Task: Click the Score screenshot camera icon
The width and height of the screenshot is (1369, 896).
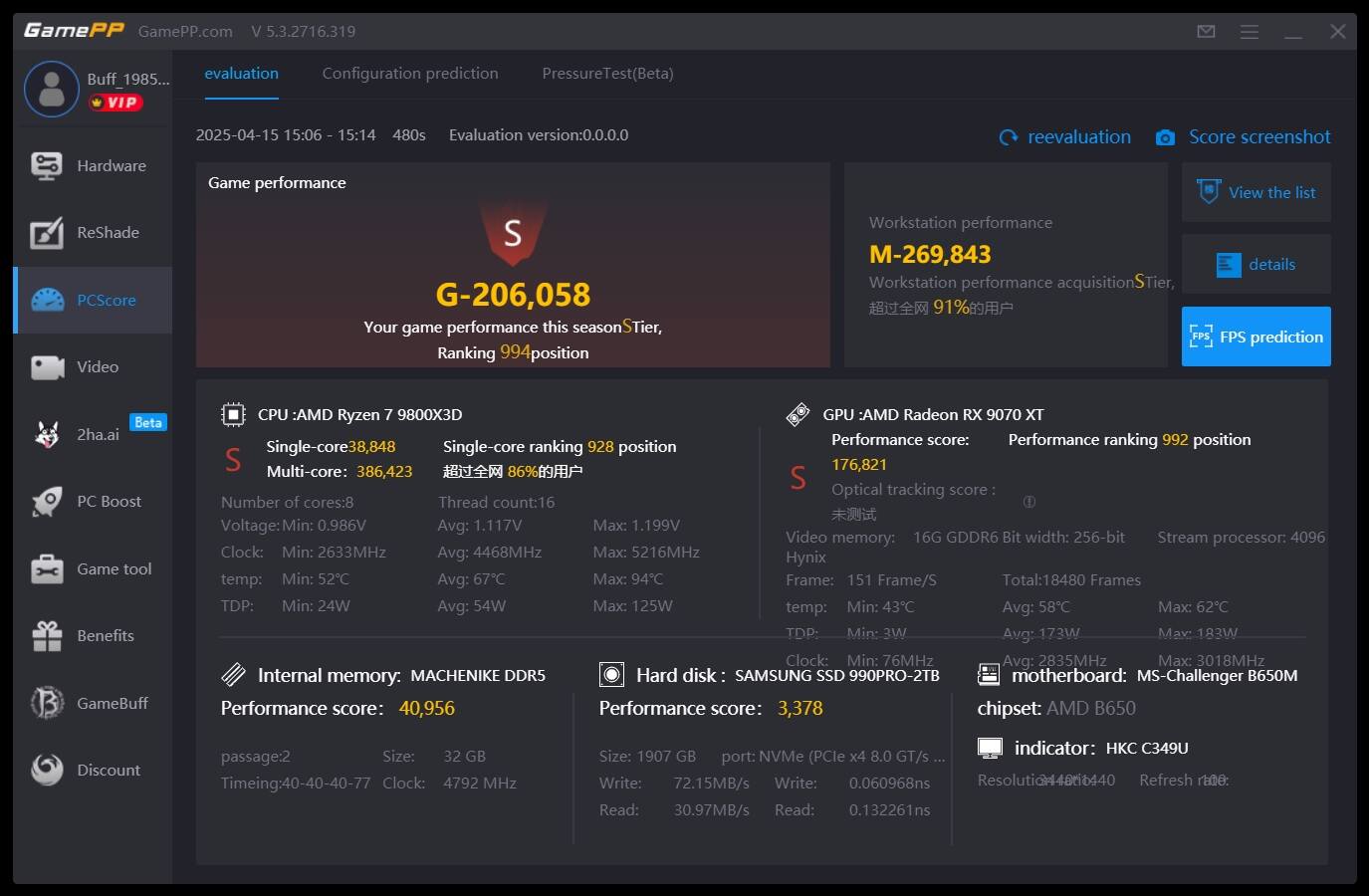Action: pyautogui.click(x=1165, y=137)
